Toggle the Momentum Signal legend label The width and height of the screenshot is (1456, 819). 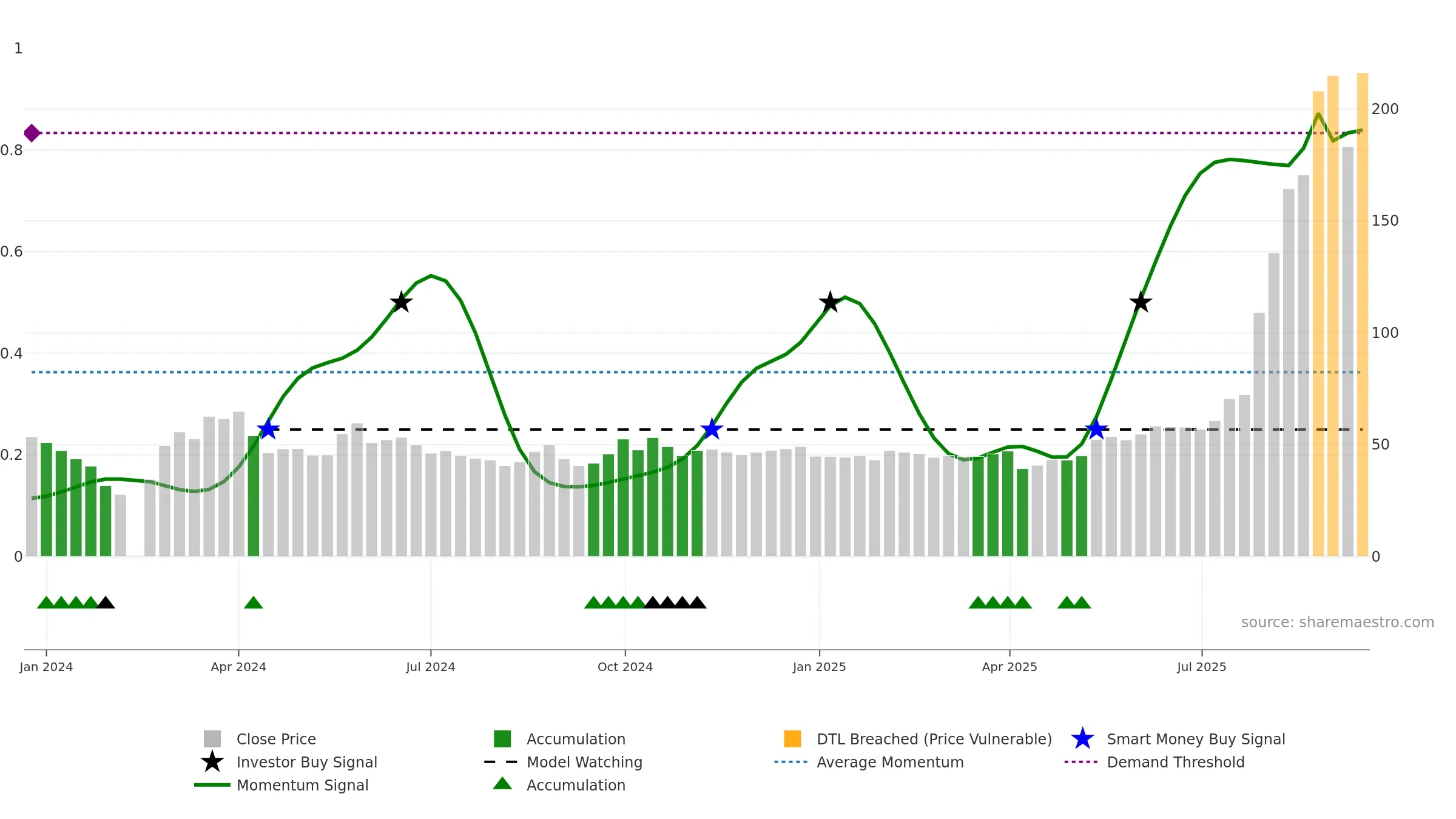click(x=303, y=785)
